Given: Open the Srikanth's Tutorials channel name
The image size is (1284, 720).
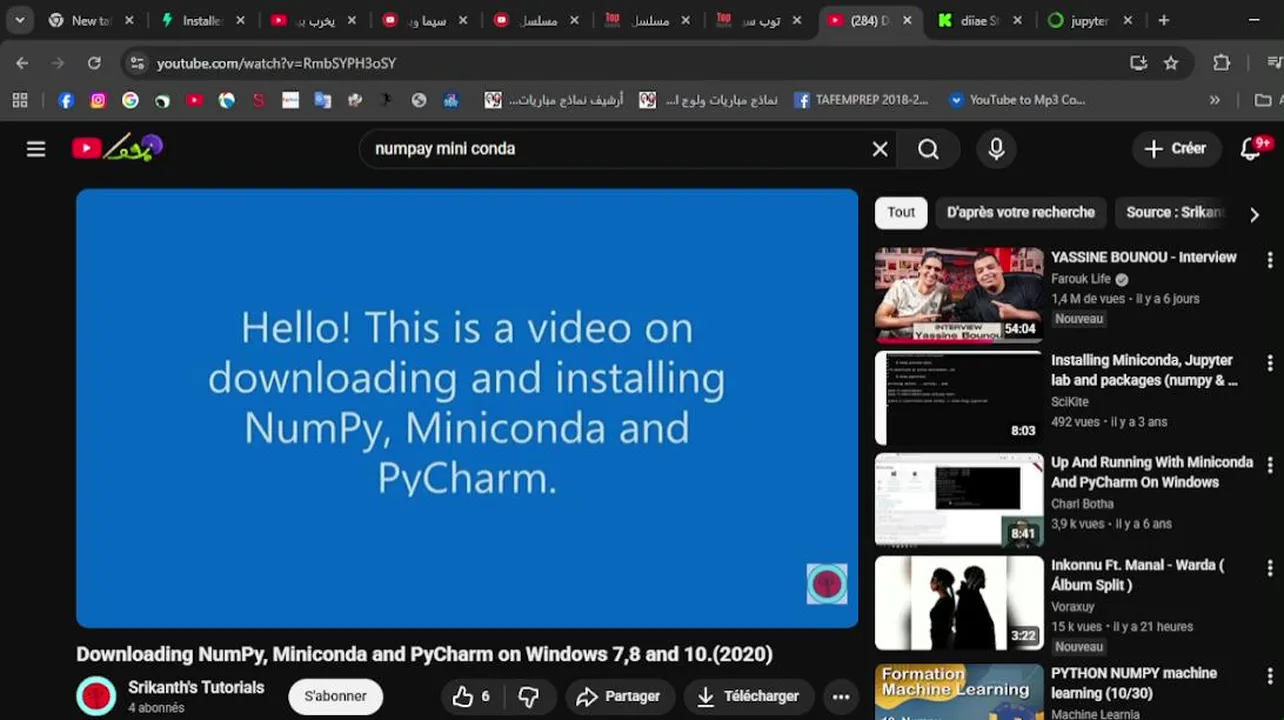Looking at the screenshot, I should (196, 687).
